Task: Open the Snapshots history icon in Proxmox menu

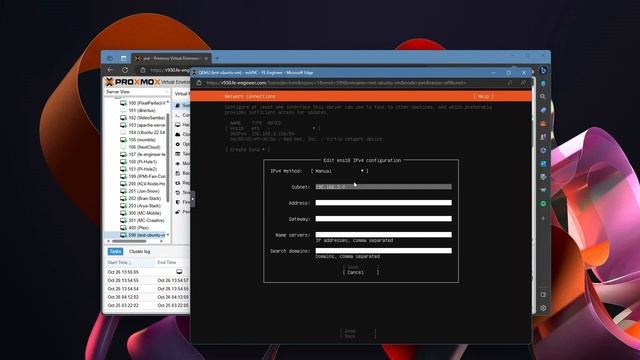Action: (x=178, y=192)
